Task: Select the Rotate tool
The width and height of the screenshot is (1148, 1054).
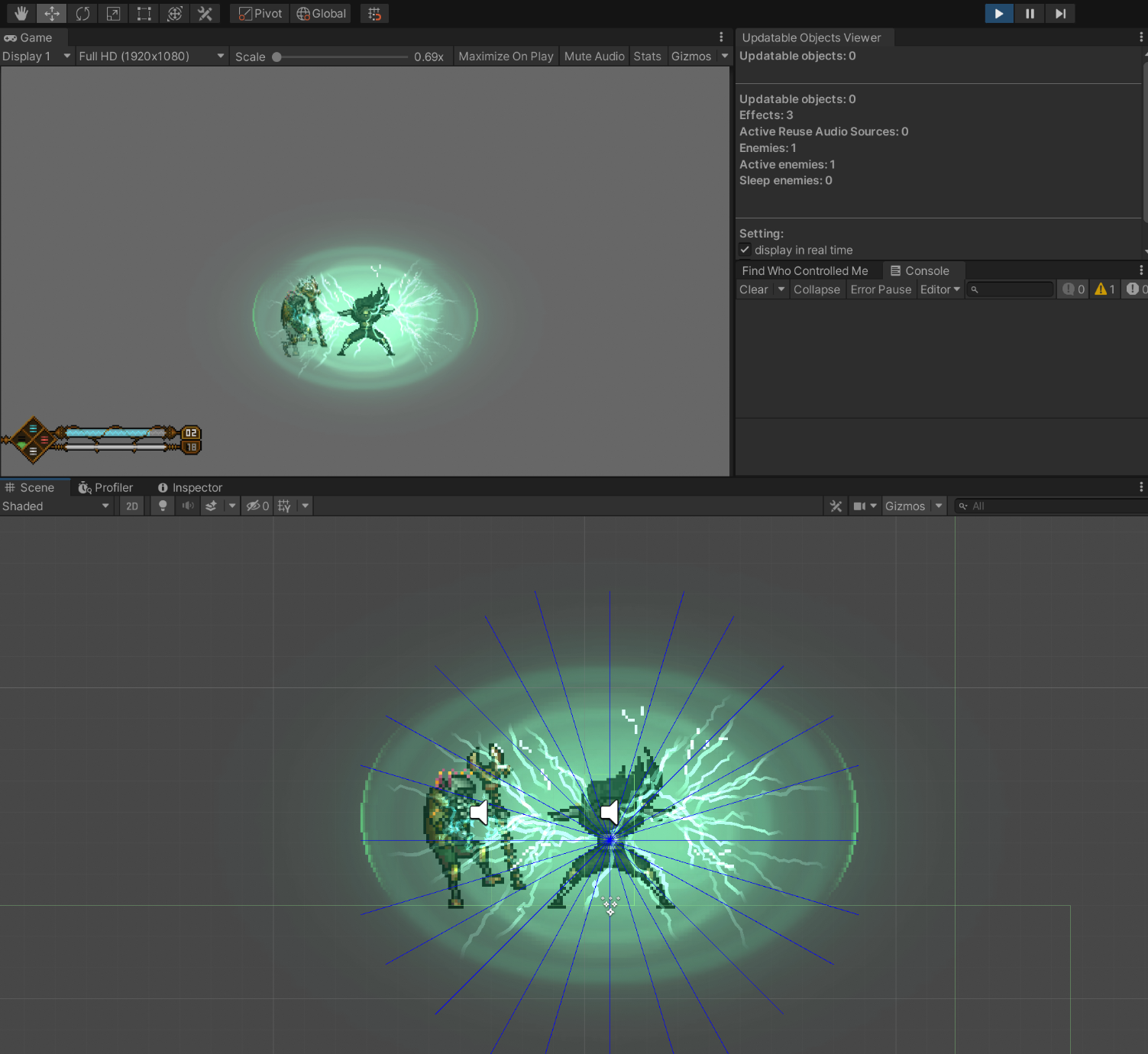Action: pos(82,14)
